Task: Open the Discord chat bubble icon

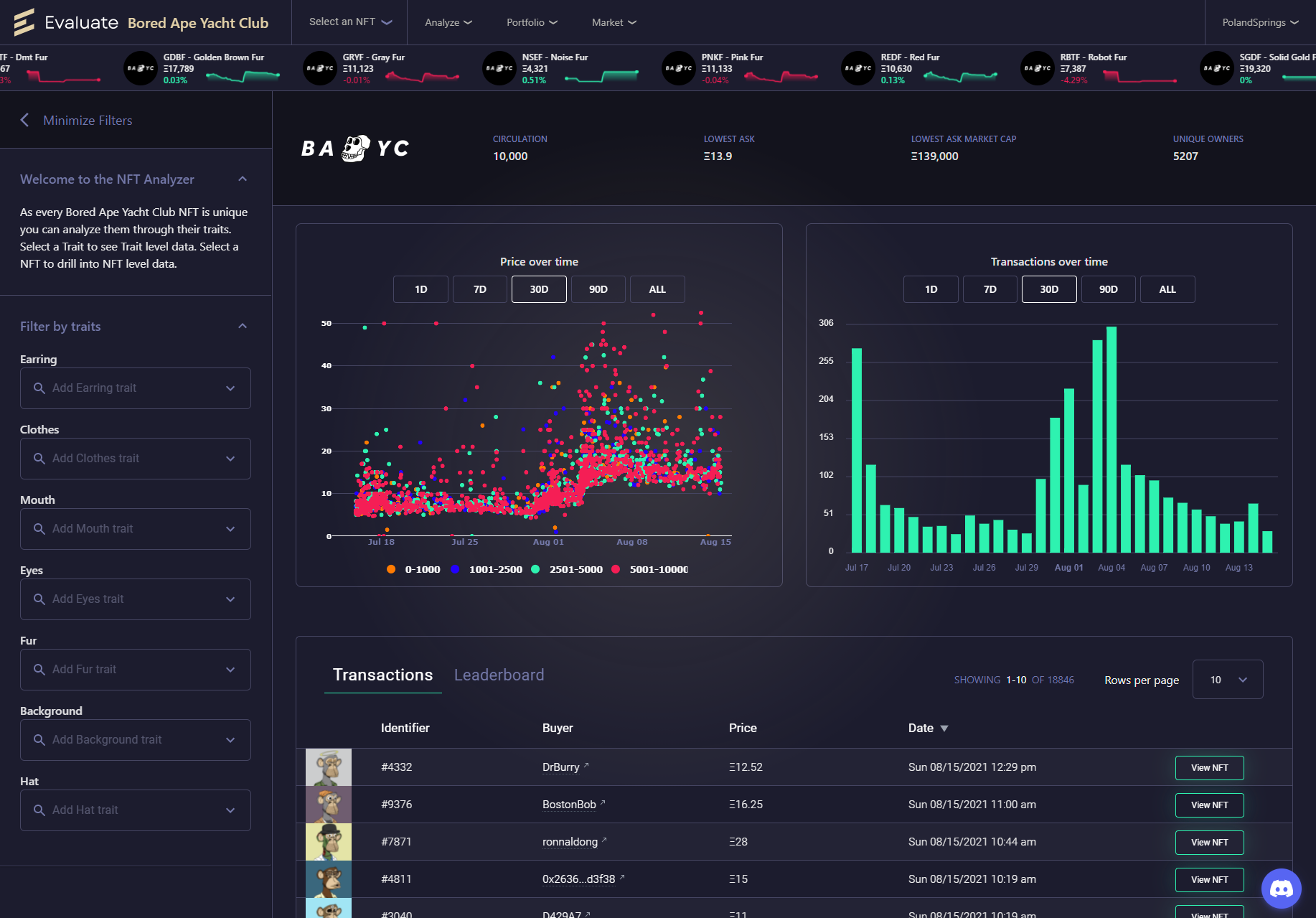Action: [1282, 889]
